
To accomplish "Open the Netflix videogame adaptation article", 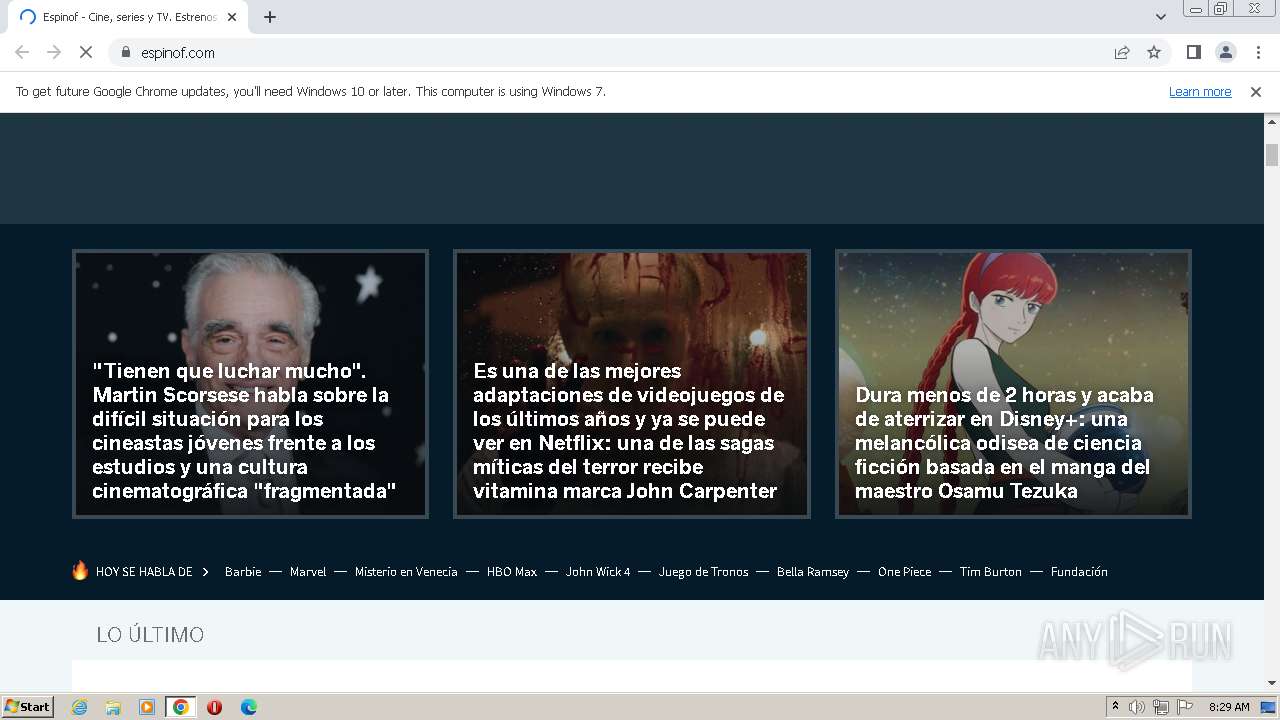I will [x=632, y=384].
